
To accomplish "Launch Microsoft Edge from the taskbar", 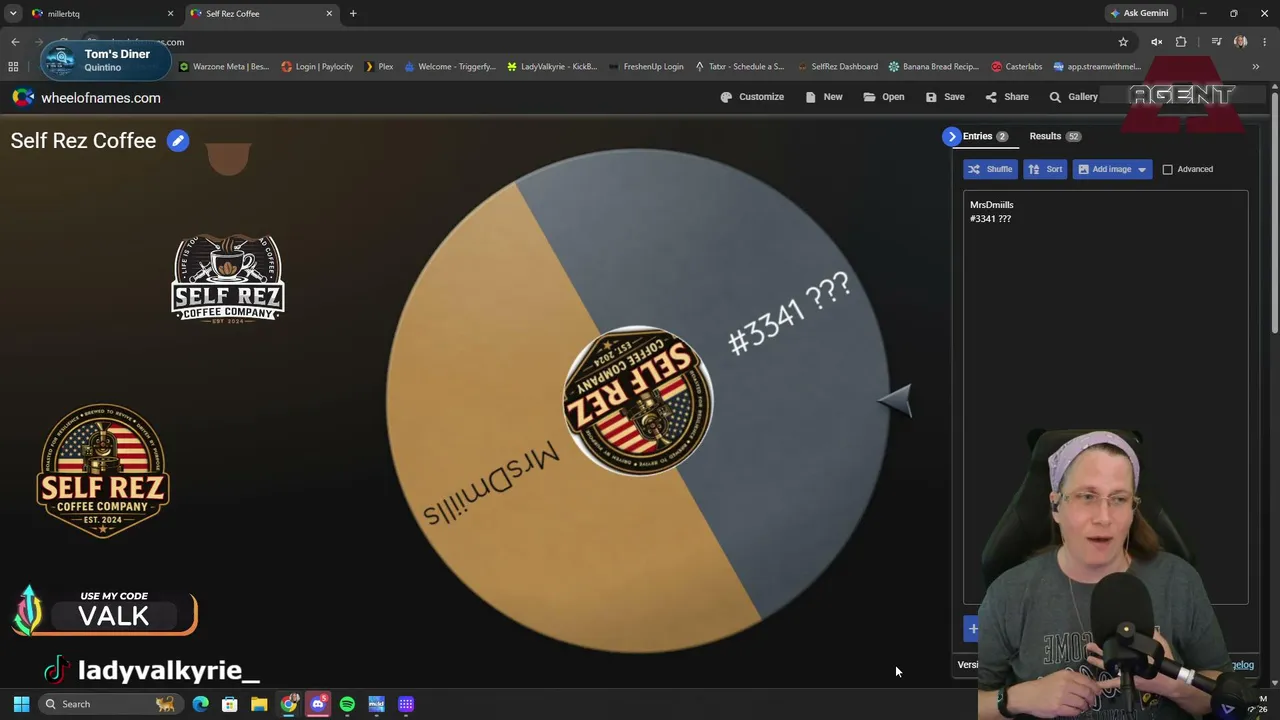I will pyautogui.click(x=201, y=704).
